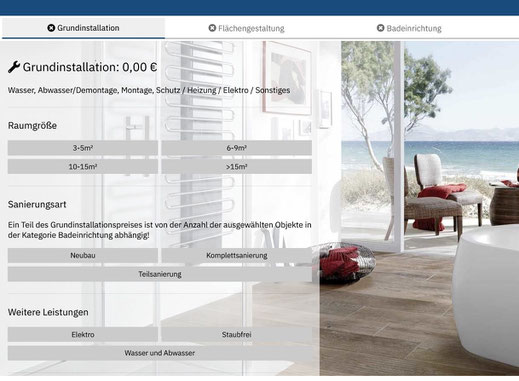Select the Teilsanierung option
Viewport: 519px width, 381px height.
coord(160,274)
